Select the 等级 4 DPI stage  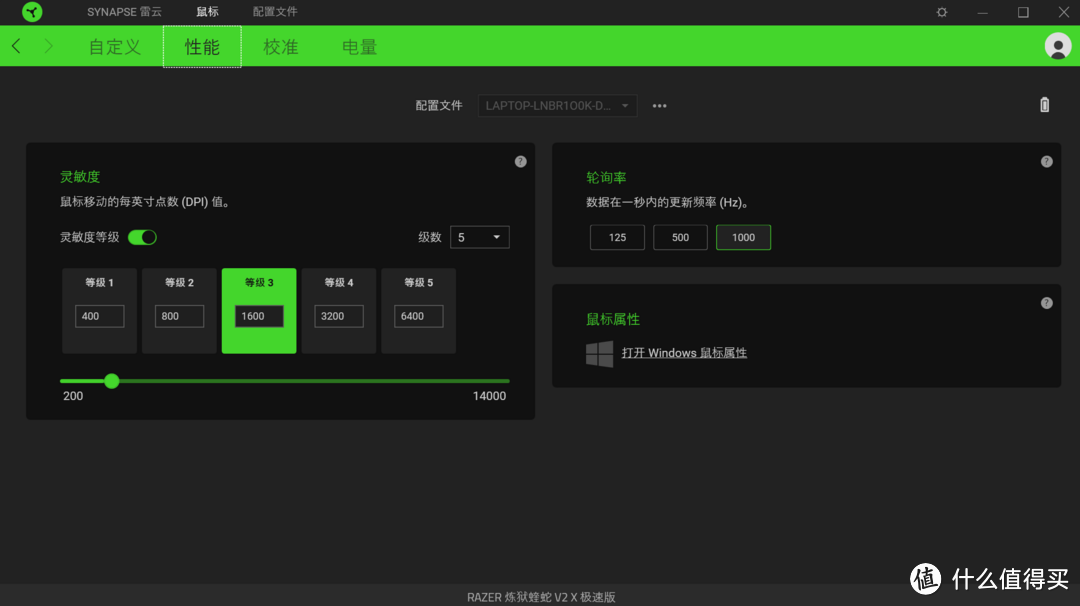coord(339,311)
